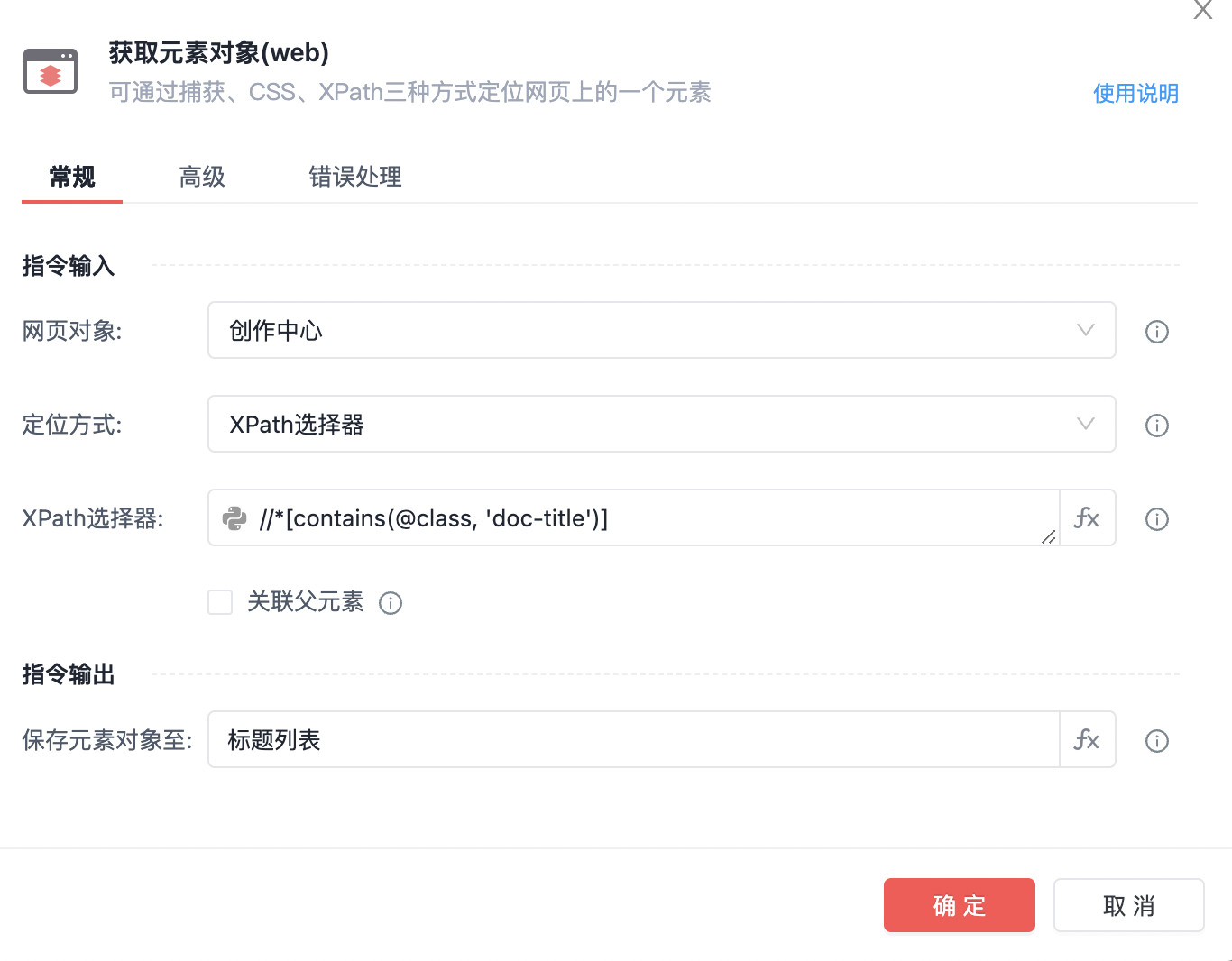This screenshot has height=961, width=1232.
Task: Select the 常规 tab
Action: click(x=72, y=177)
